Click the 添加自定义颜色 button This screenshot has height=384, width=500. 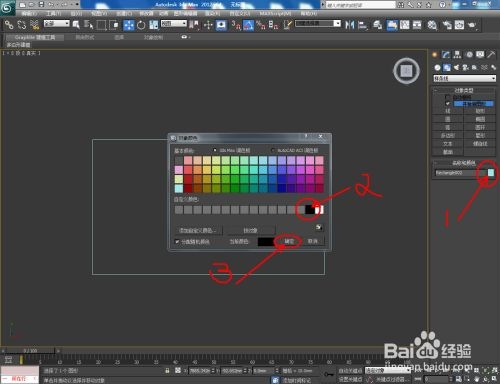(x=198, y=230)
